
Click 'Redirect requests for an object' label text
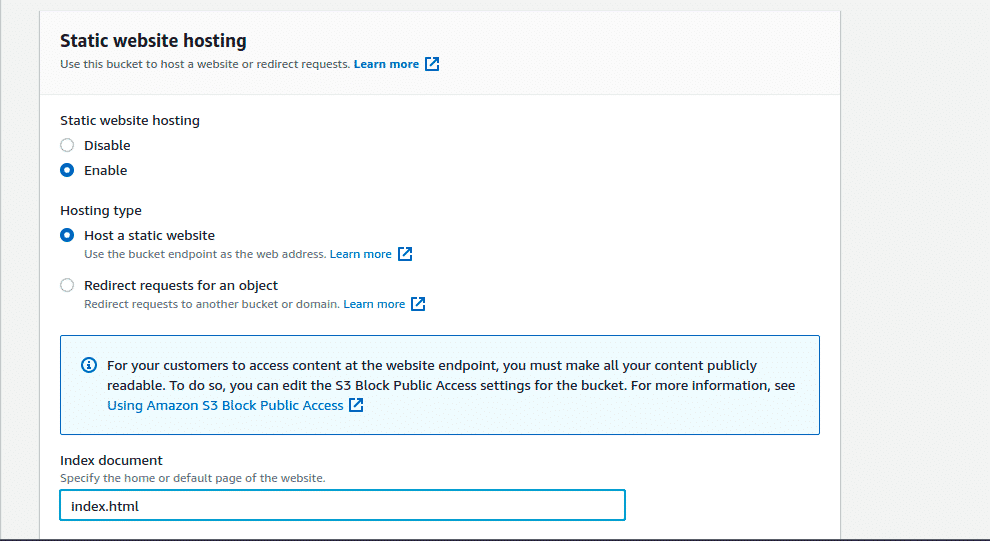click(181, 285)
